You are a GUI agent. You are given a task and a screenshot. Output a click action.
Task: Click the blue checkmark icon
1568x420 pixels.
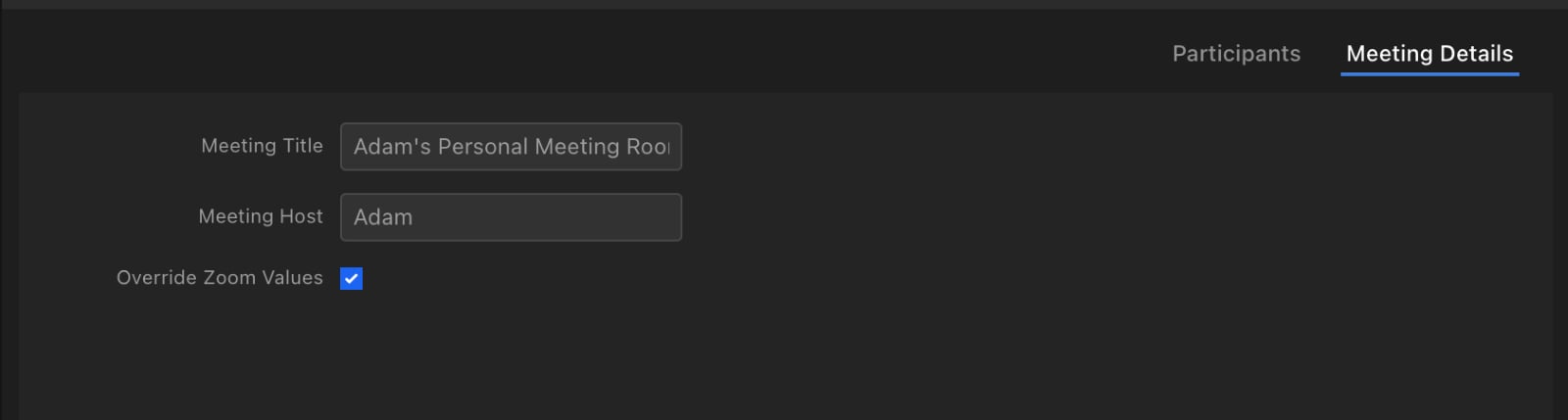351,278
